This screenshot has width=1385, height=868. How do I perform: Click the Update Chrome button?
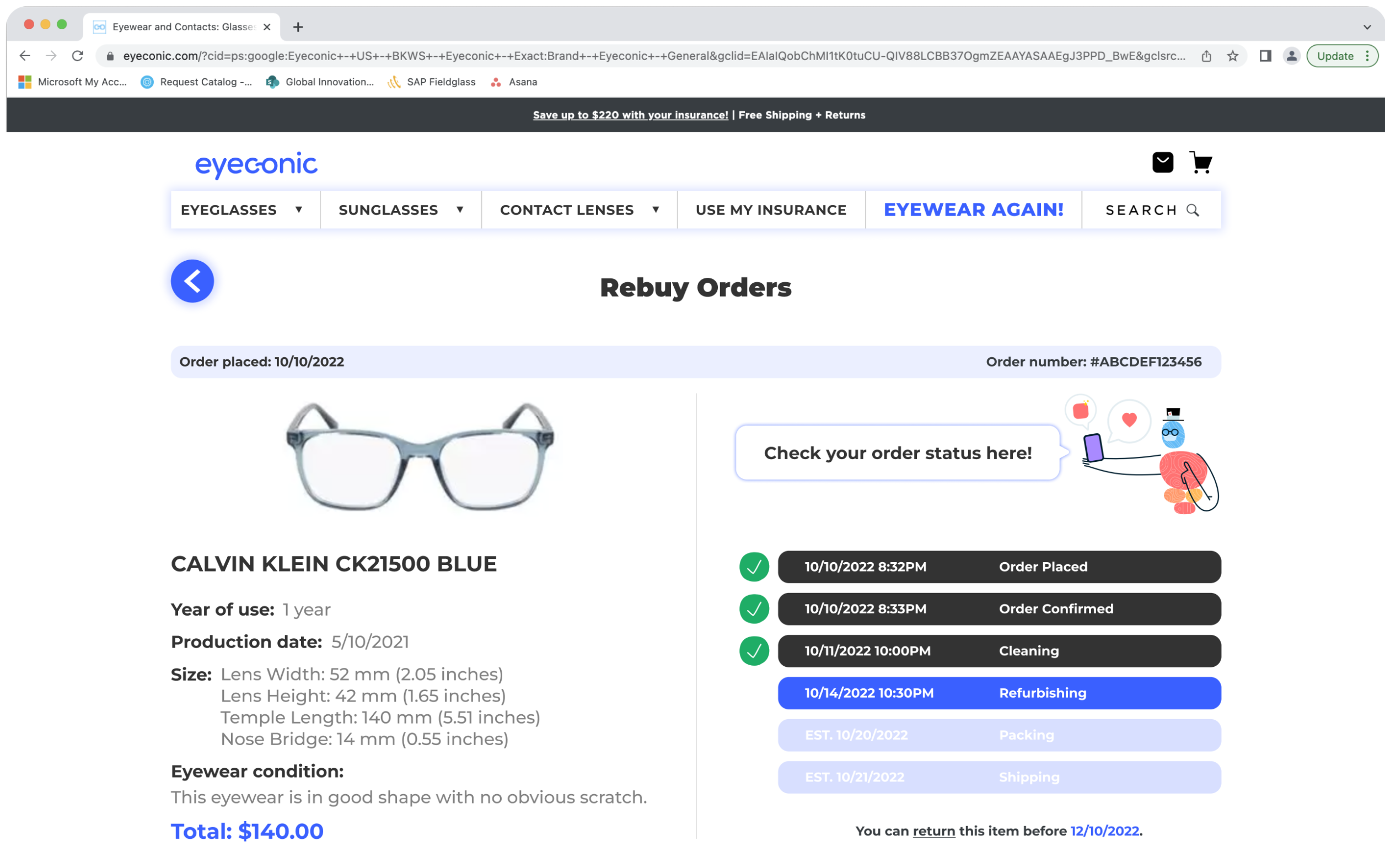(x=1341, y=56)
